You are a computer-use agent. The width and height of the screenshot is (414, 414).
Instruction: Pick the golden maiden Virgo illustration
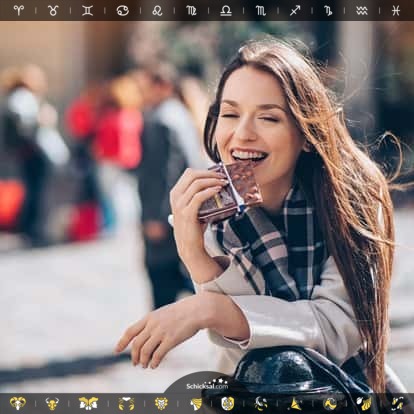click(x=197, y=404)
